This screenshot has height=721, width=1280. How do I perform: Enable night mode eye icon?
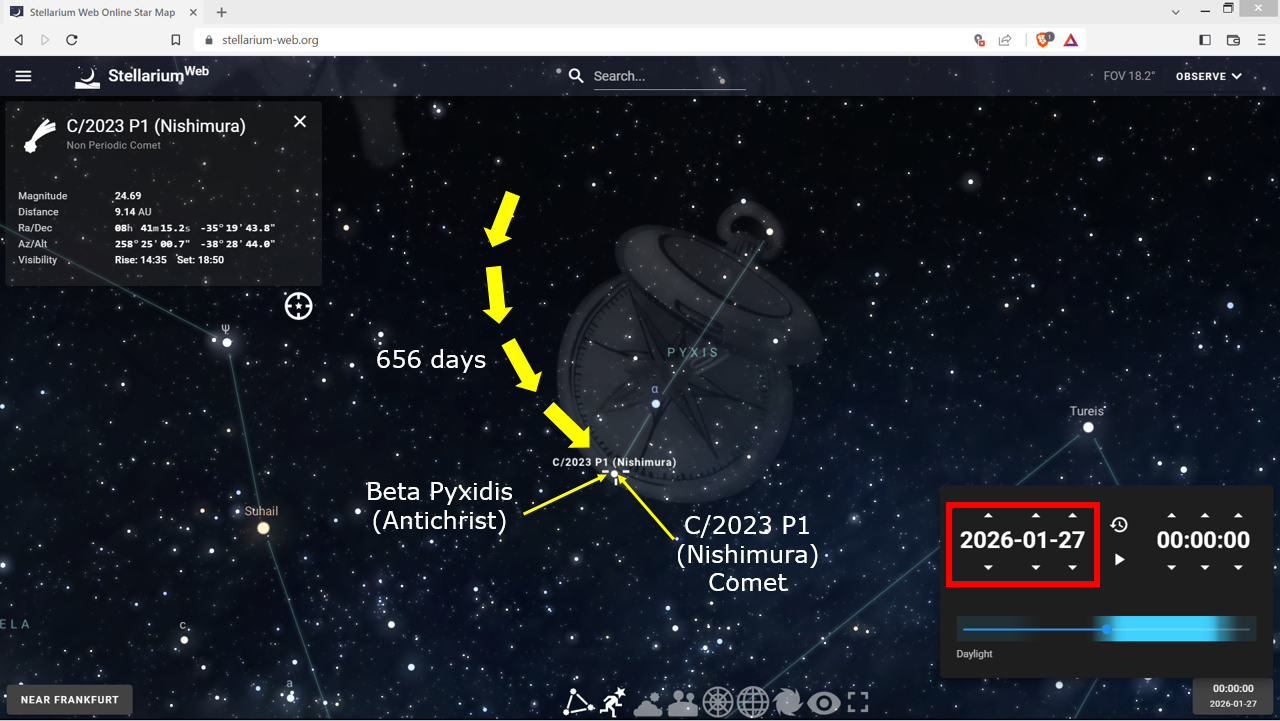[x=823, y=702]
